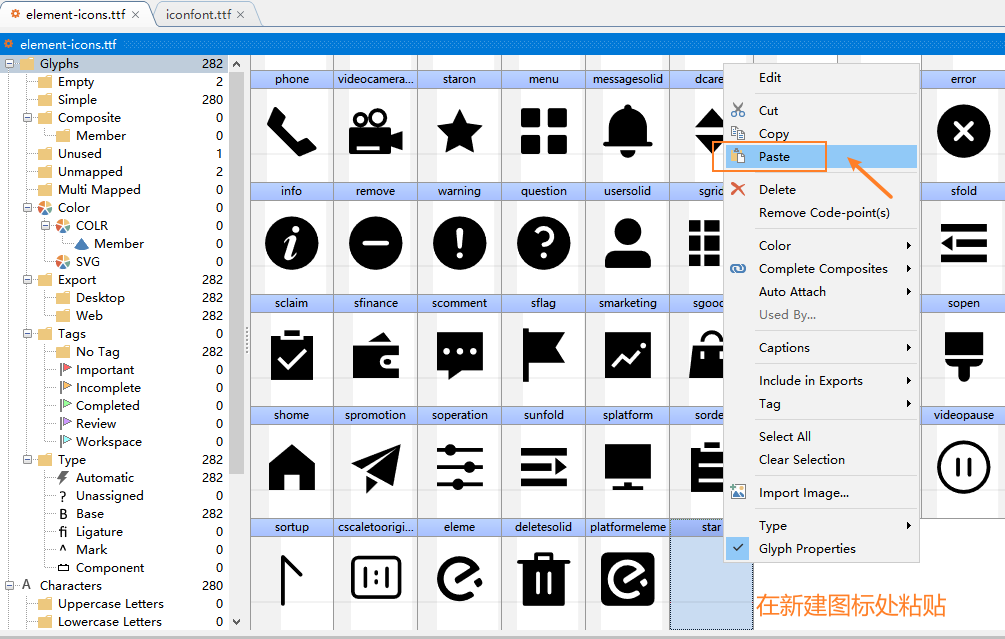Select the videopause glyph
The width and height of the screenshot is (1005, 639).
pos(963,466)
